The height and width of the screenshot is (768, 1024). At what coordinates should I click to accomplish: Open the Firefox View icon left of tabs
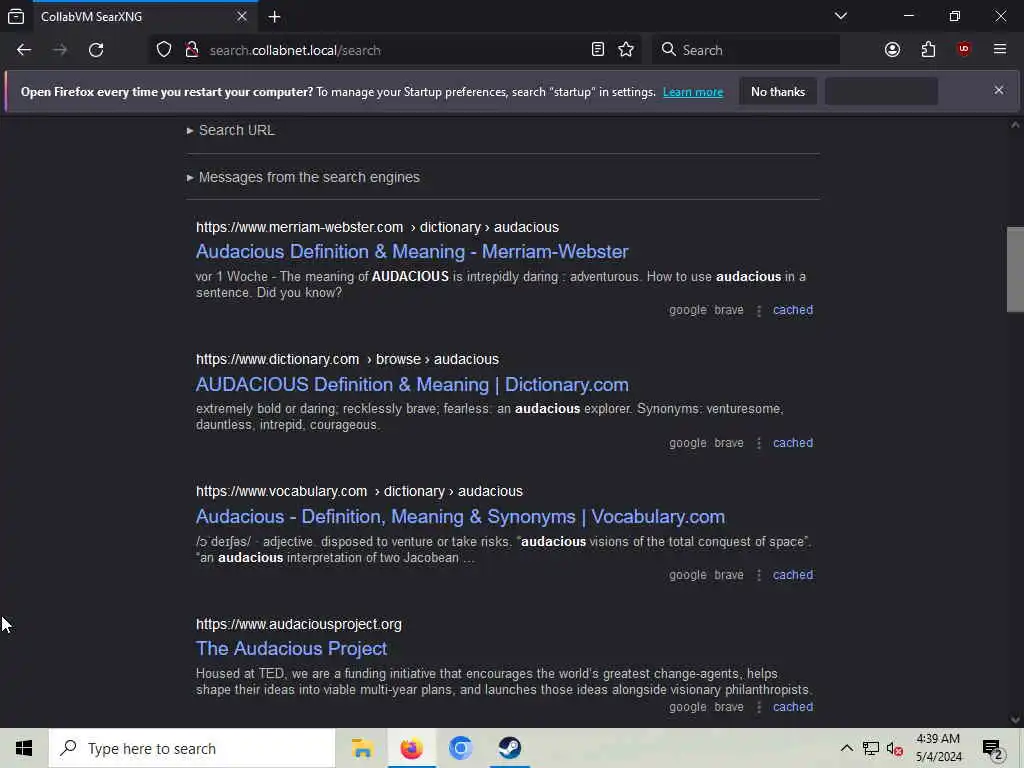16,16
